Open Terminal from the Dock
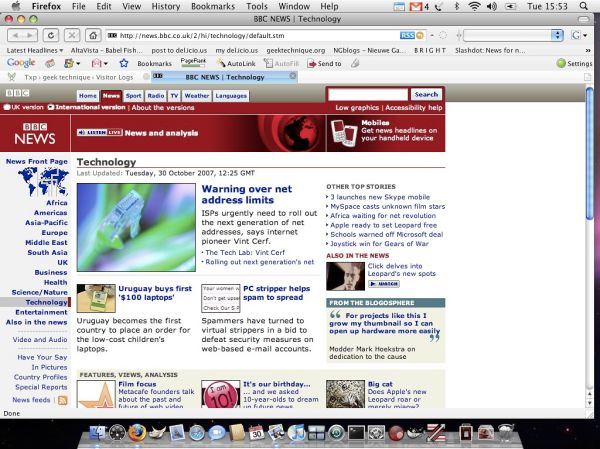The image size is (600, 449). (356, 433)
